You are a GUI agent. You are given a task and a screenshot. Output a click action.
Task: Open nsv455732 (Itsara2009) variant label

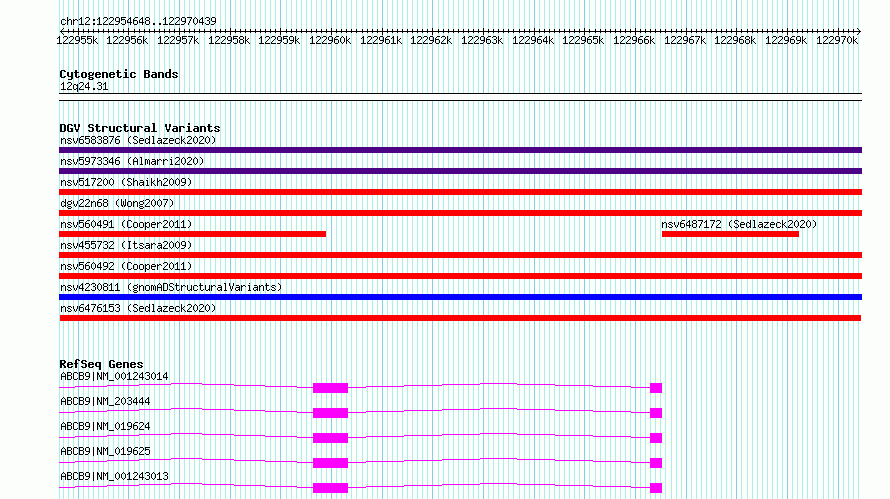(126, 245)
